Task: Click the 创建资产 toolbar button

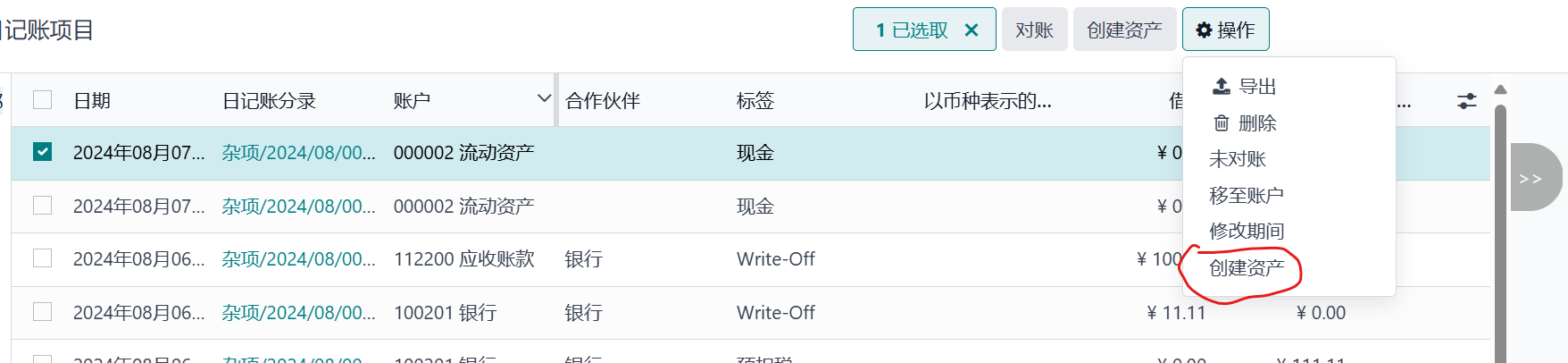Action: pos(1124,30)
